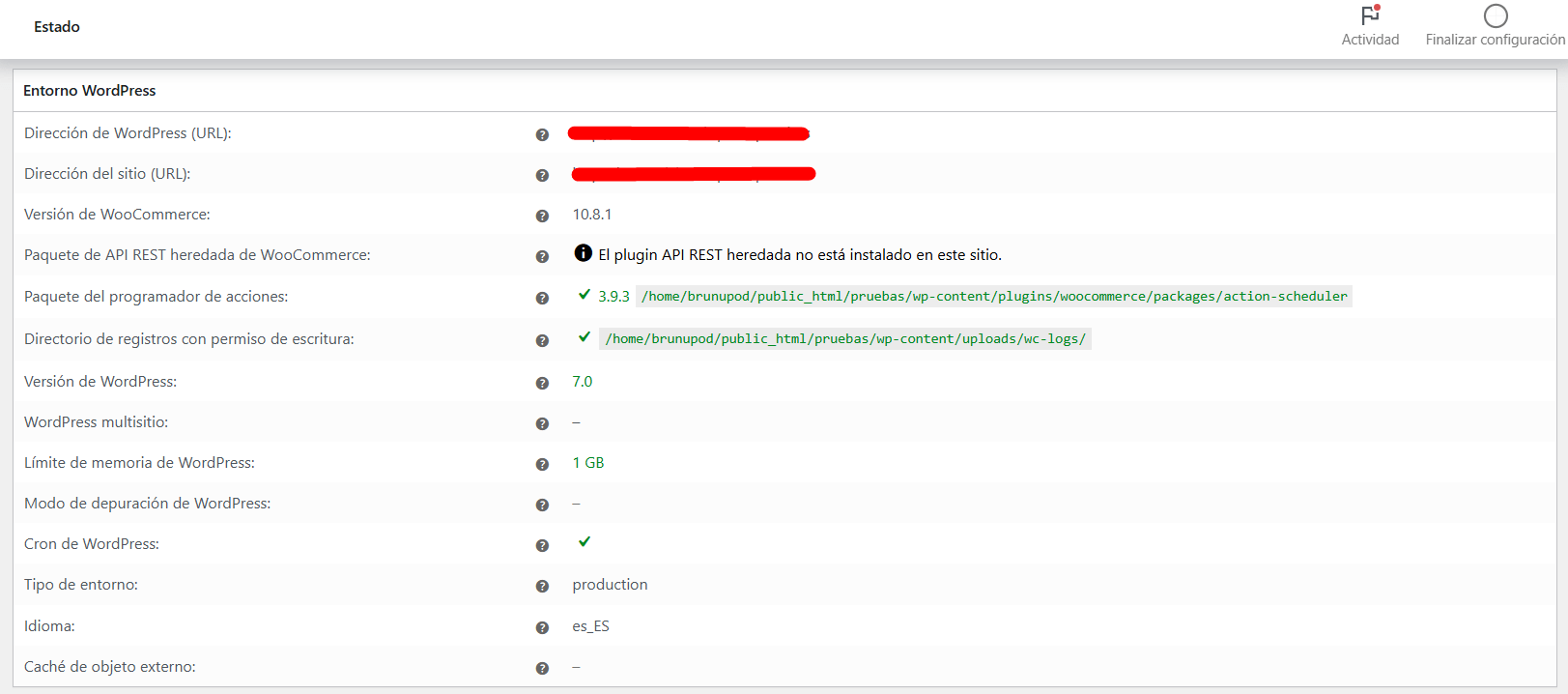Select the wc-logs directory path text
Screen dimensions: 1568x694
tap(845, 339)
